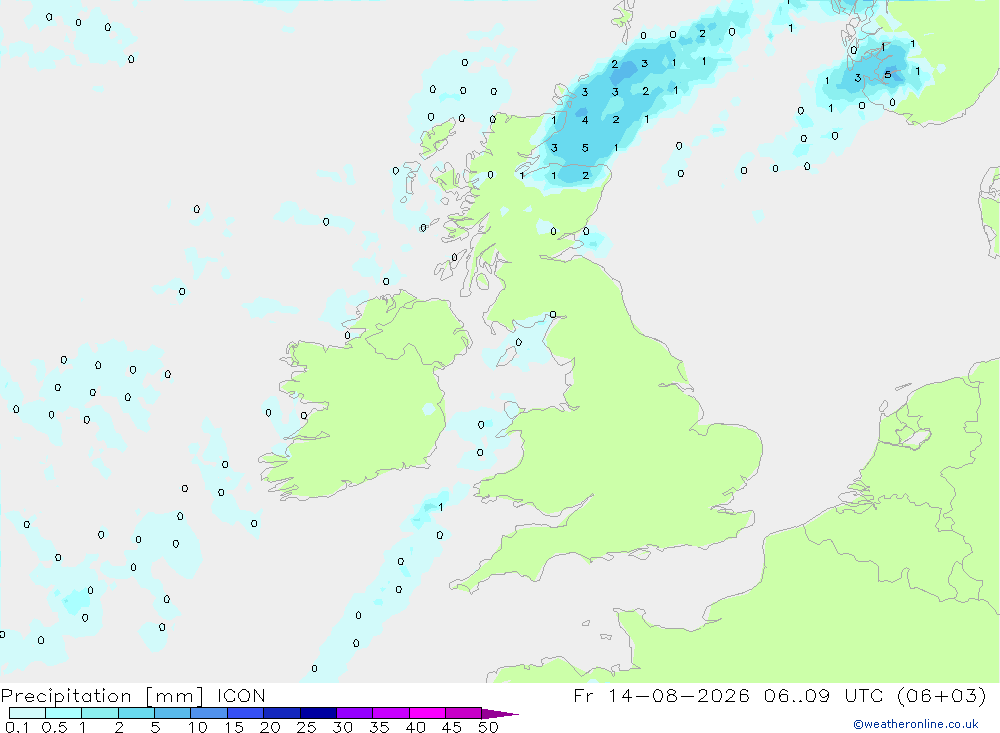Viewport: 1000px width, 733px height.
Task: Select the 35–40 mm purple legend swatch
Action: coord(391,713)
